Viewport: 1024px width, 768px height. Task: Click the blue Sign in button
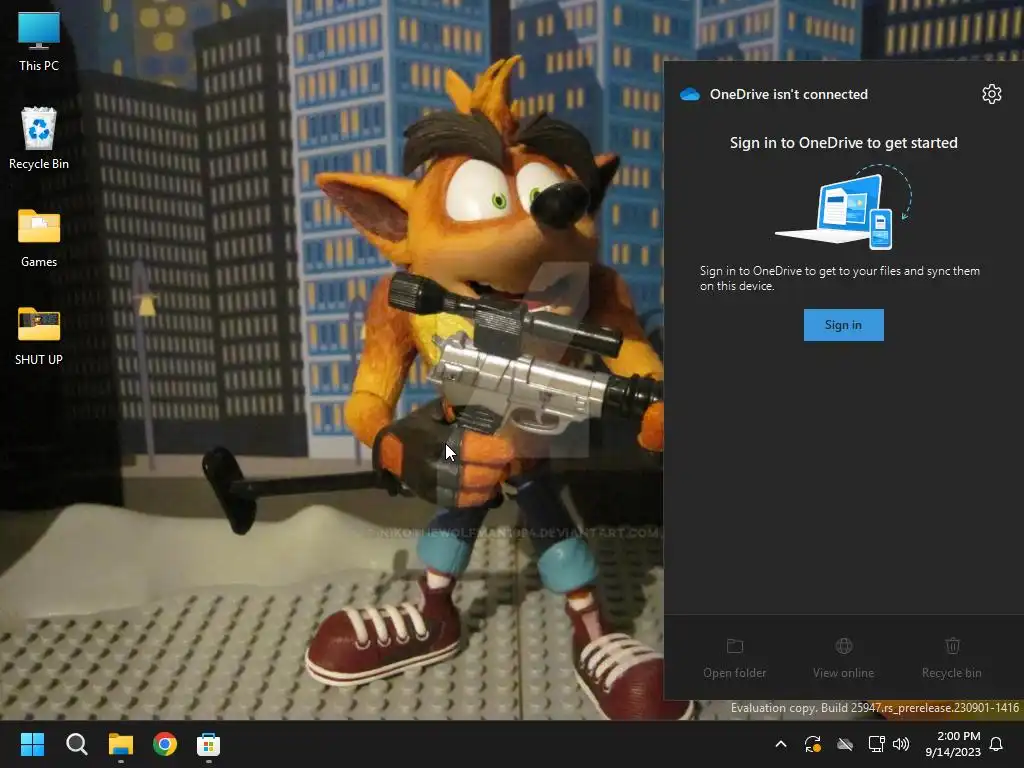[x=843, y=325]
